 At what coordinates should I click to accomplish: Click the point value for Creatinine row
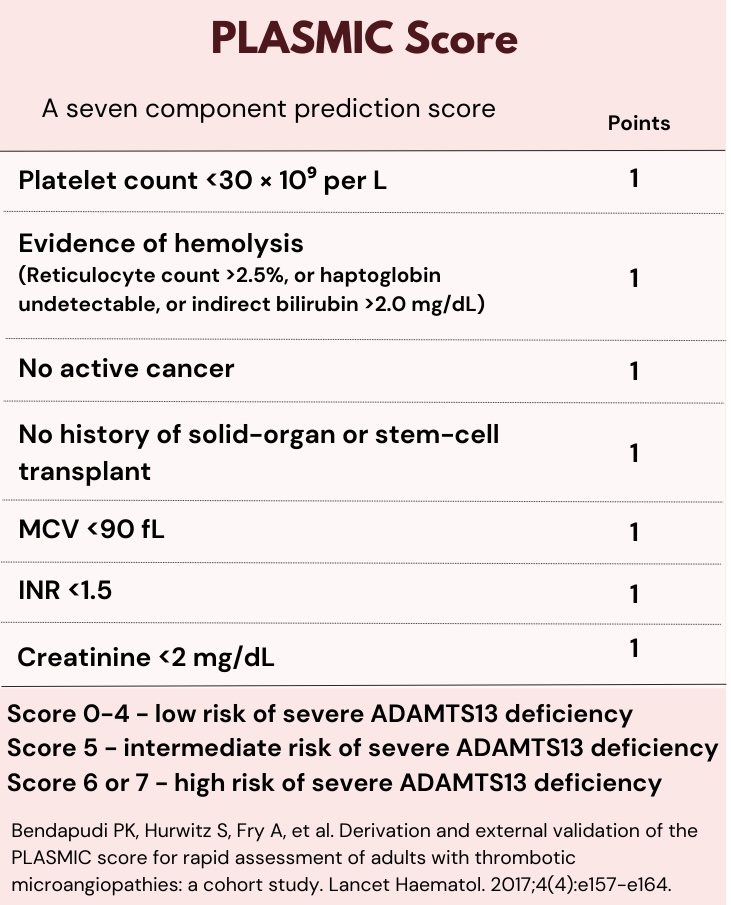pos(634,648)
